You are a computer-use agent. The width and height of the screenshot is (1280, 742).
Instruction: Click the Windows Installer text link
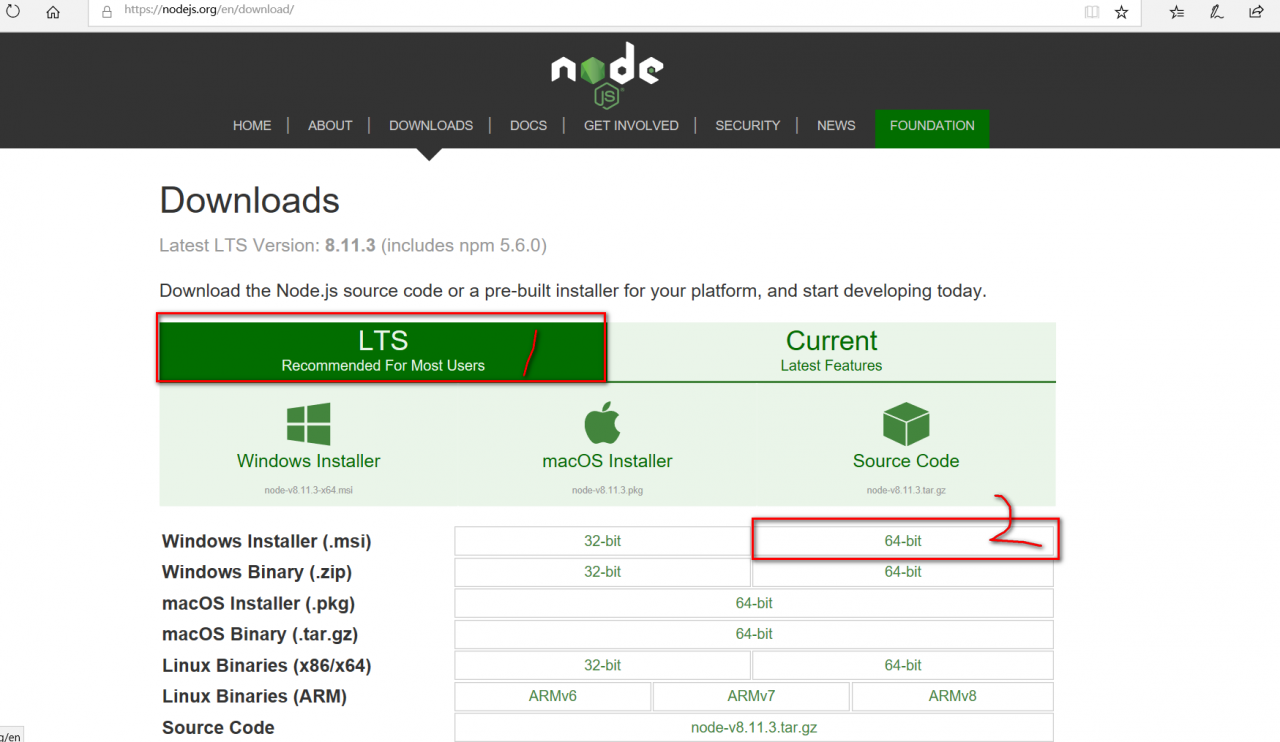click(x=308, y=461)
